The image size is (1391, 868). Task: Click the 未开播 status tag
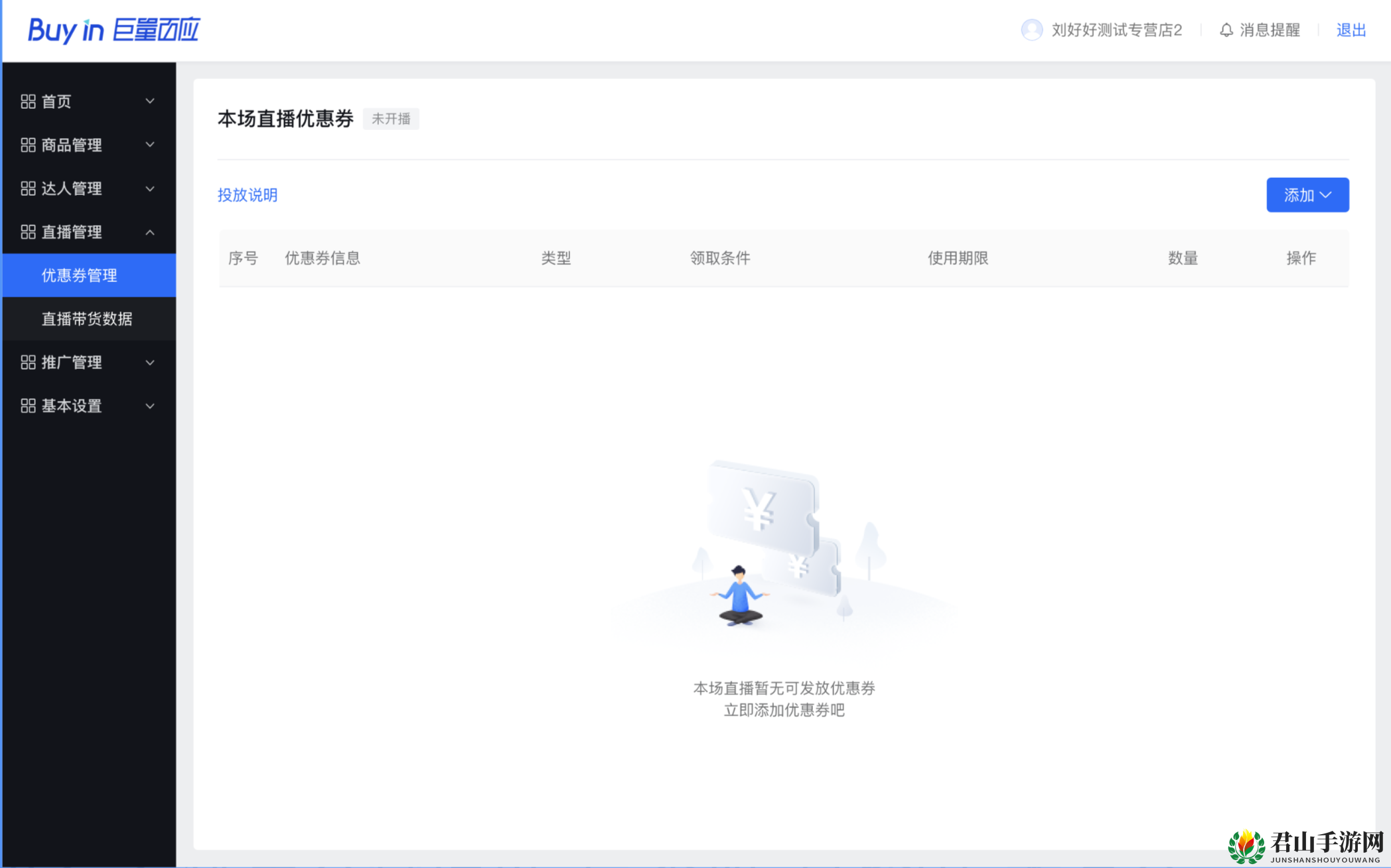click(391, 119)
